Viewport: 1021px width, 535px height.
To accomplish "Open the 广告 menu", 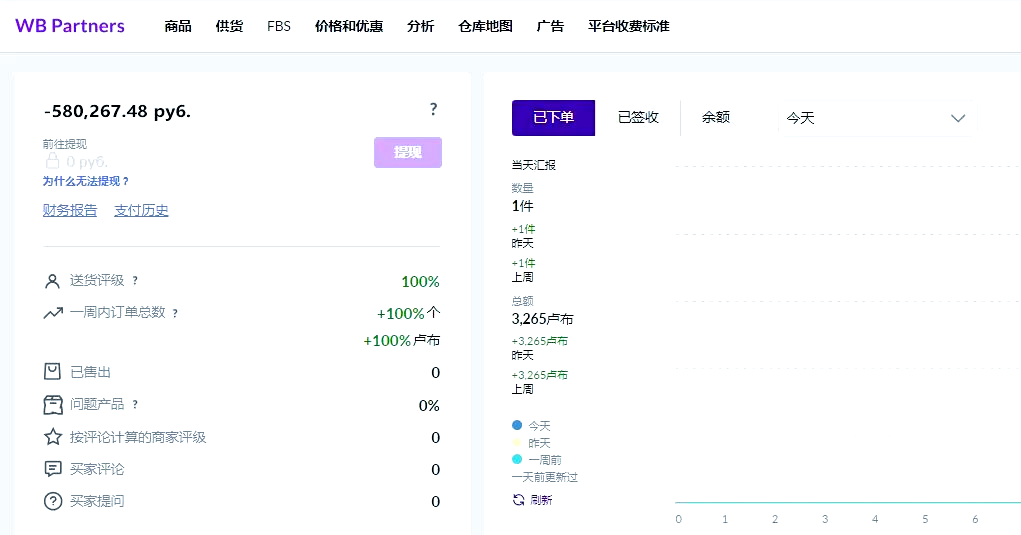I will [550, 26].
